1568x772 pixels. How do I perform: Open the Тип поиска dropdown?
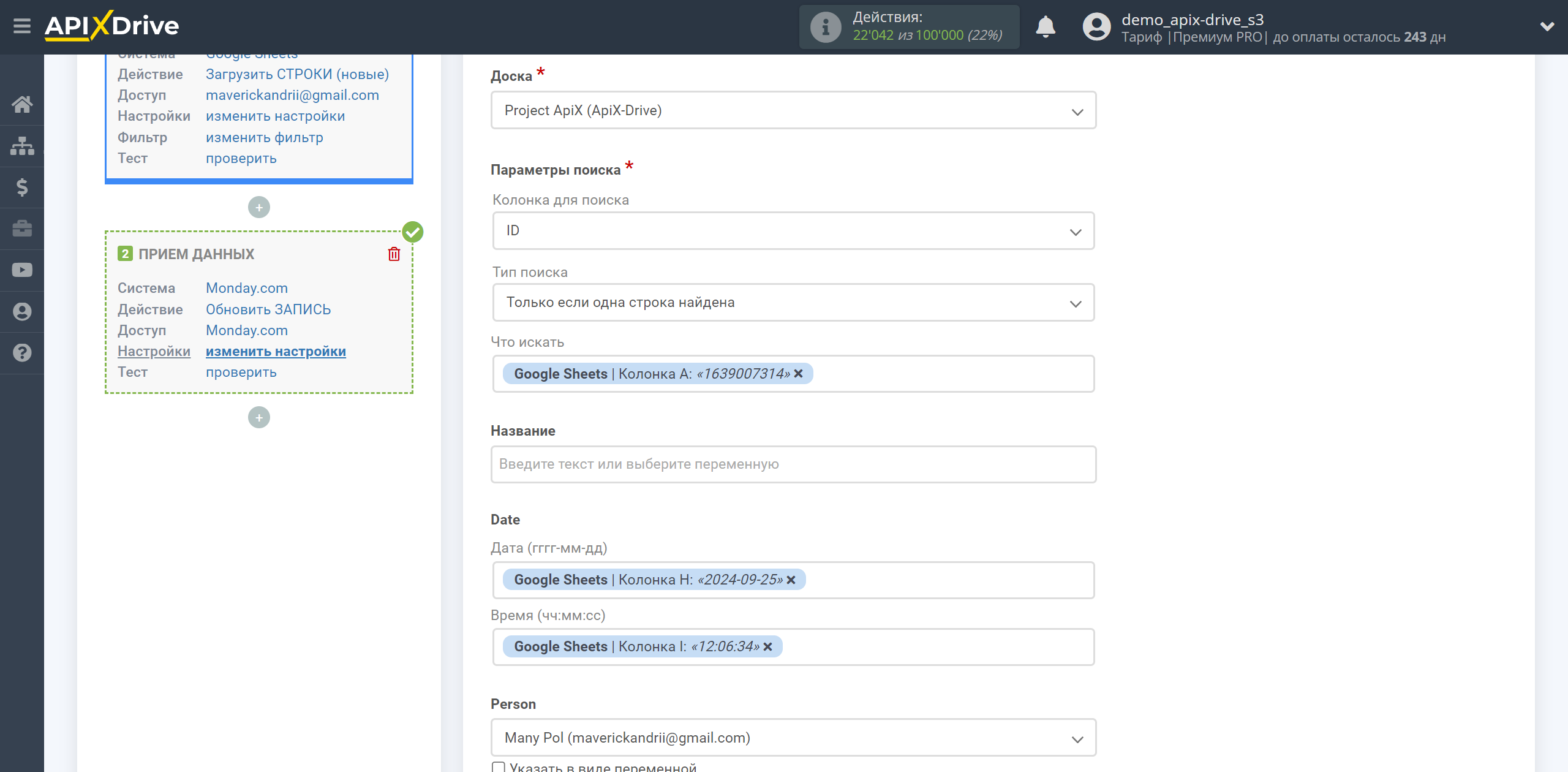click(793, 302)
